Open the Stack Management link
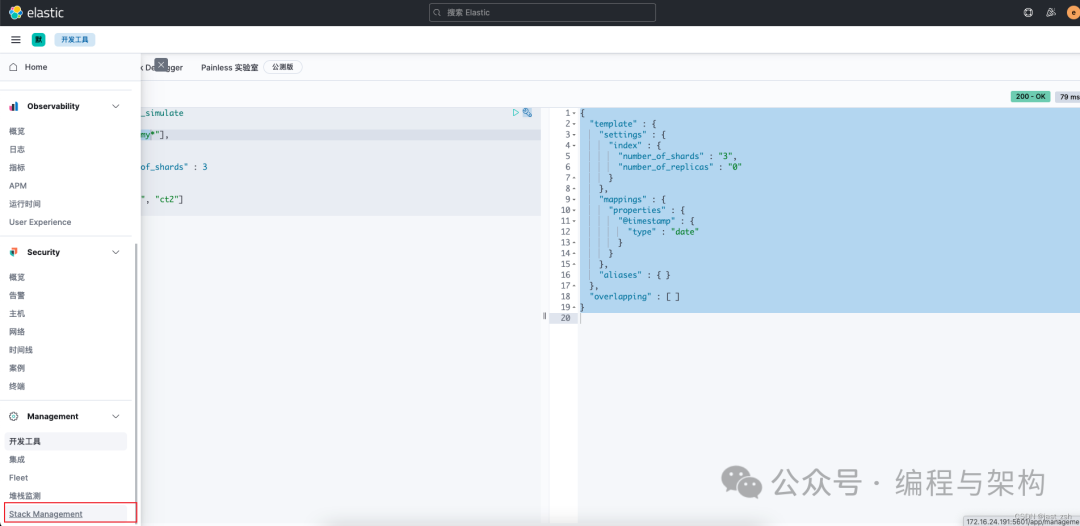The image size is (1080, 526). pyautogui.click(x=46, y=514)
